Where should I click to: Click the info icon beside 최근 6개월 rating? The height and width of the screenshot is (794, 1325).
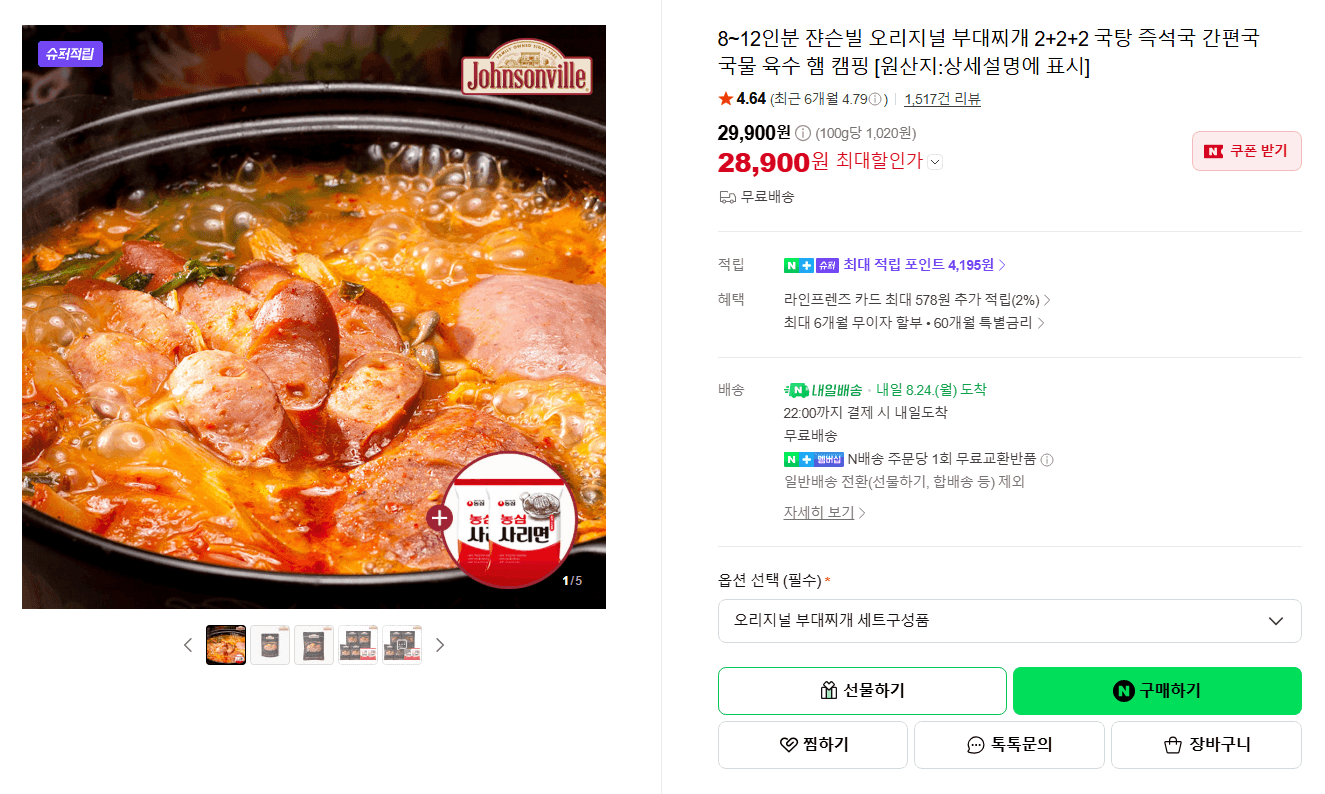click(875, 99)
